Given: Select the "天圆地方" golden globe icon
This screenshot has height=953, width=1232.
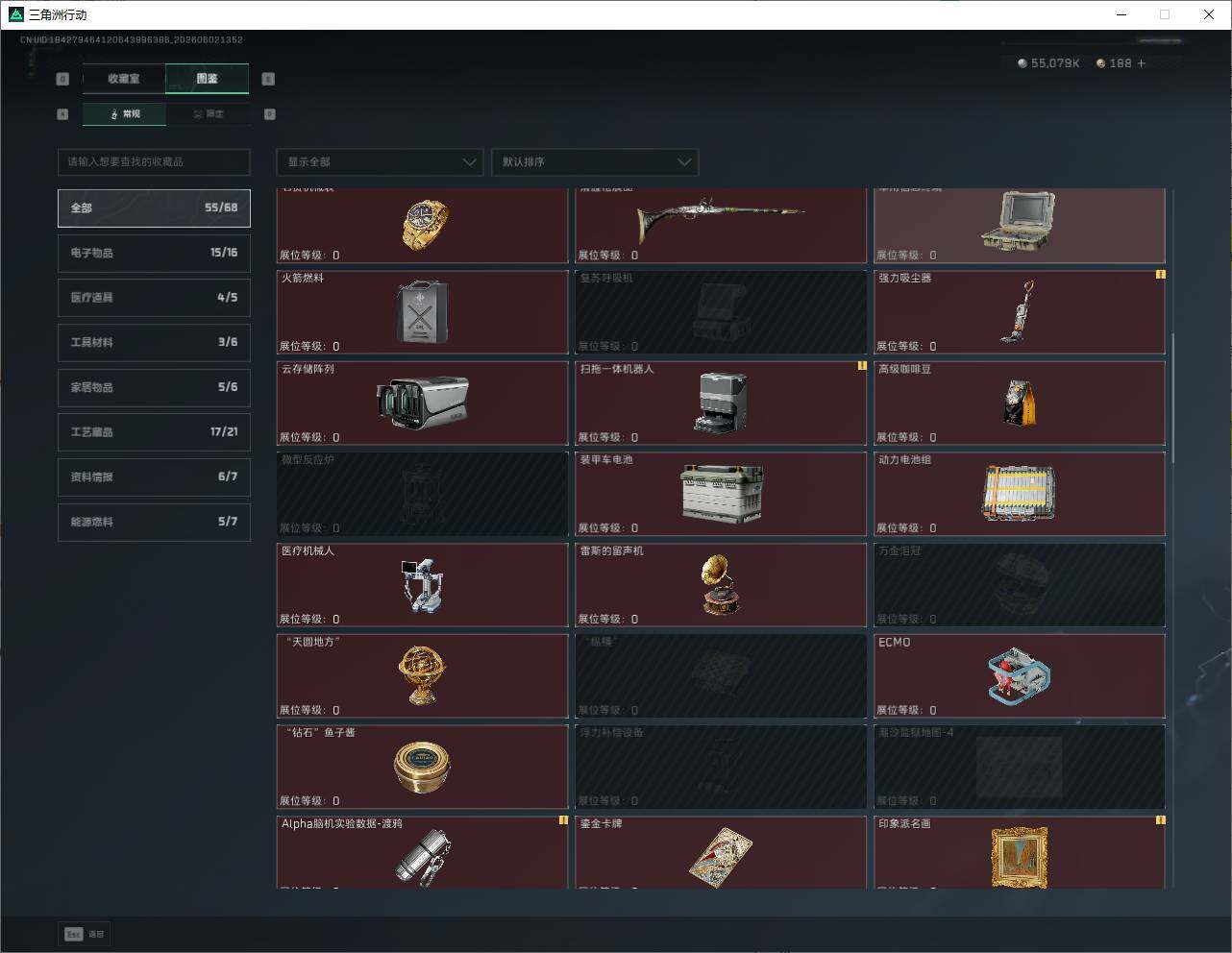Looking at the screenshot, I should click(x=423, y=675).
